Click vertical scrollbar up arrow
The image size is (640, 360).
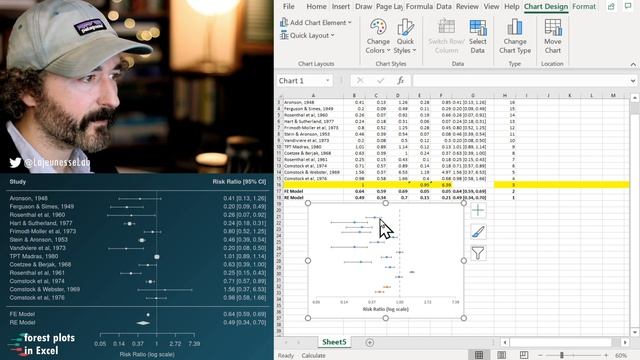click(x=634, y=98)
